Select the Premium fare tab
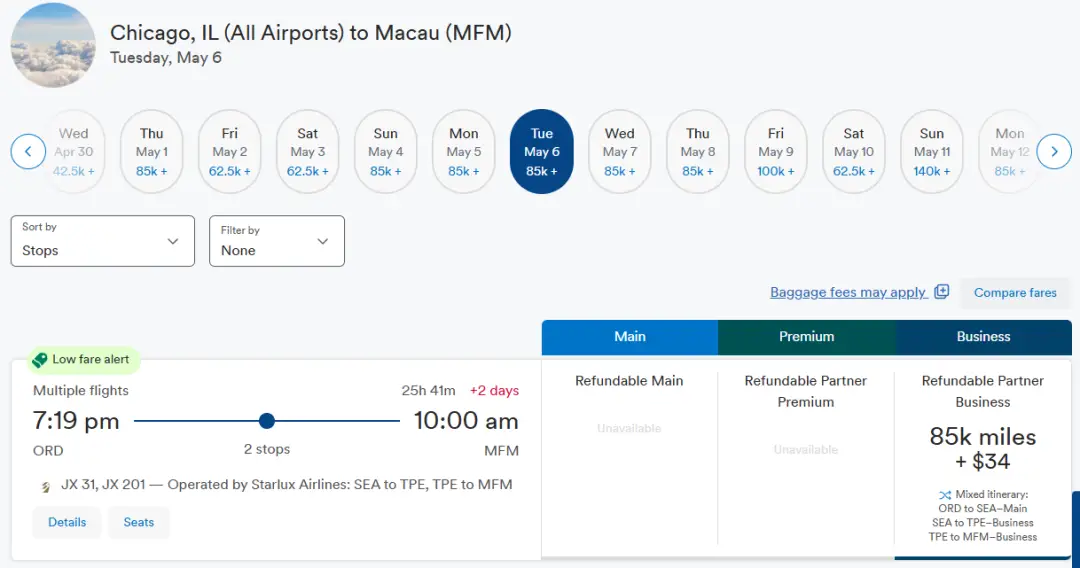1080x568 pixels. (806, 337)
